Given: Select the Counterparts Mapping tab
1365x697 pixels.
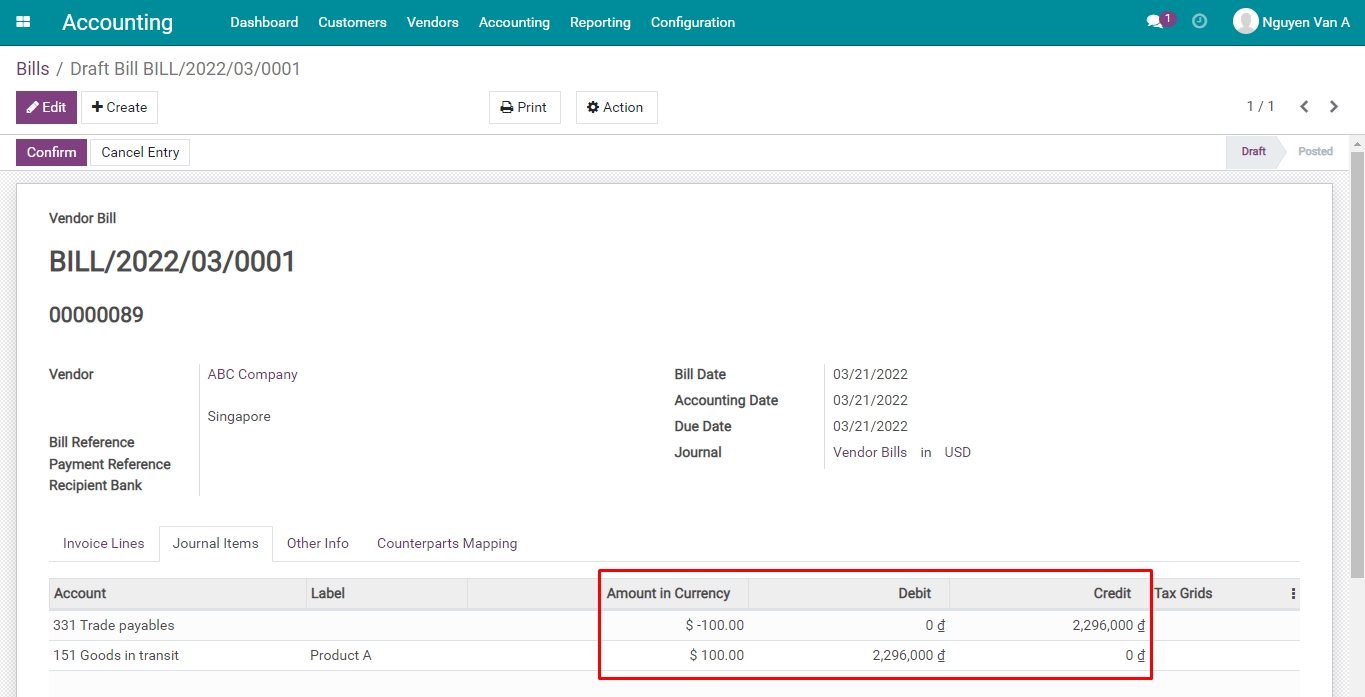Looking at the screenshot, I should 446,543.
